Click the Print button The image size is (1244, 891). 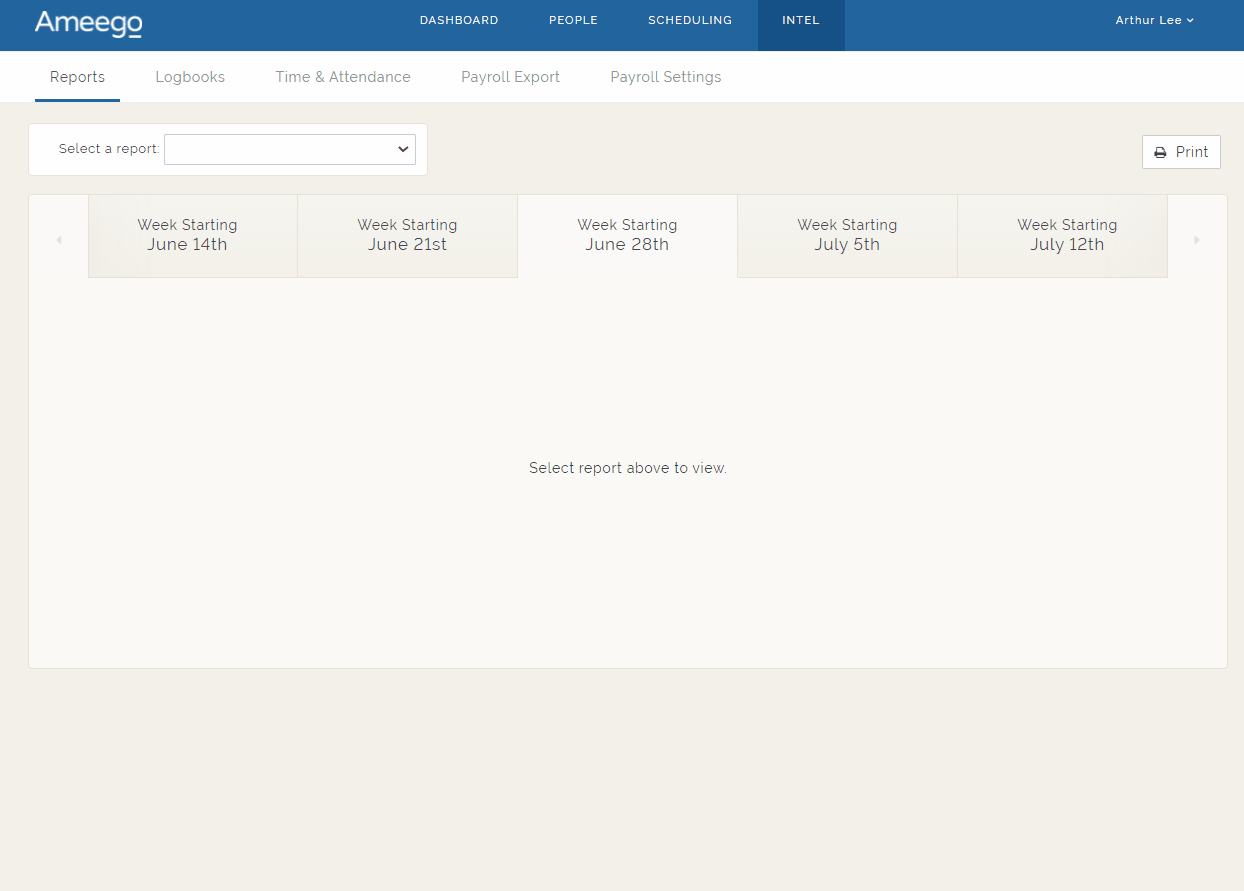[x=1181, y=152]
